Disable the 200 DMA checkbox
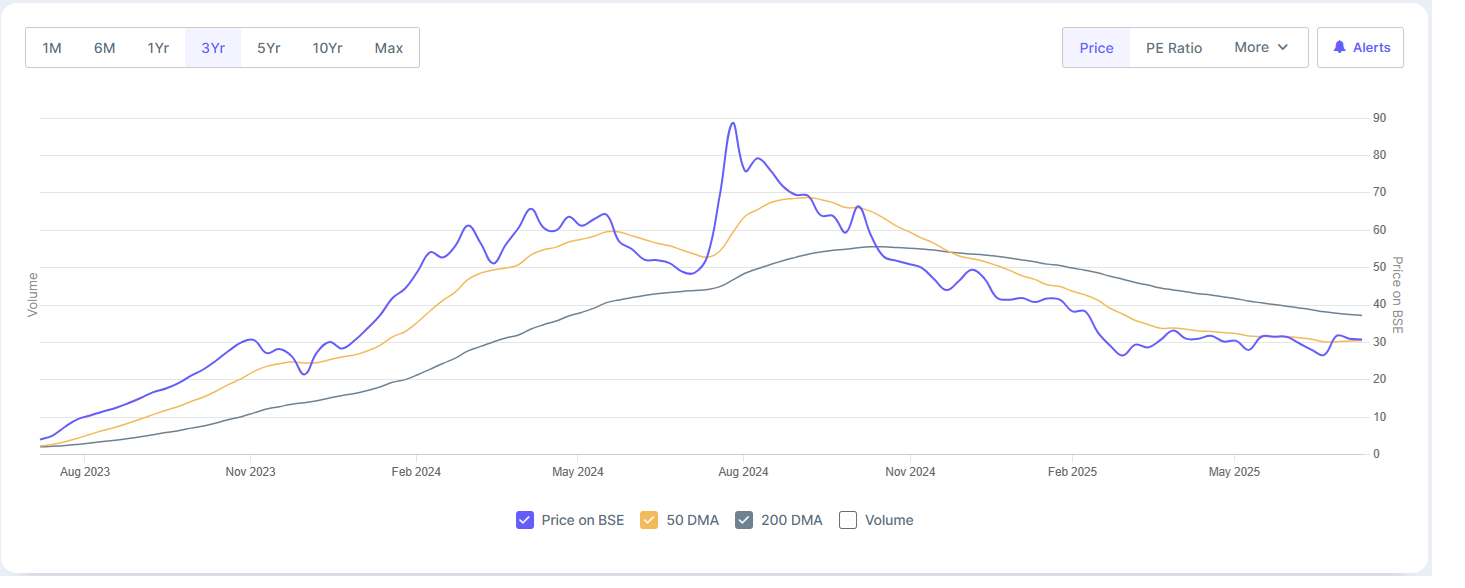1465x588 pixels. pos(743,520)
